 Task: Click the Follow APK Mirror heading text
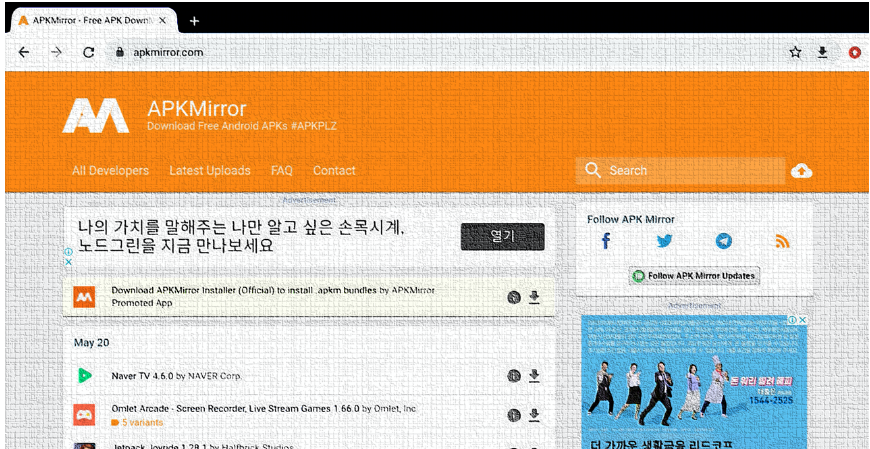[x=631, y=219]
